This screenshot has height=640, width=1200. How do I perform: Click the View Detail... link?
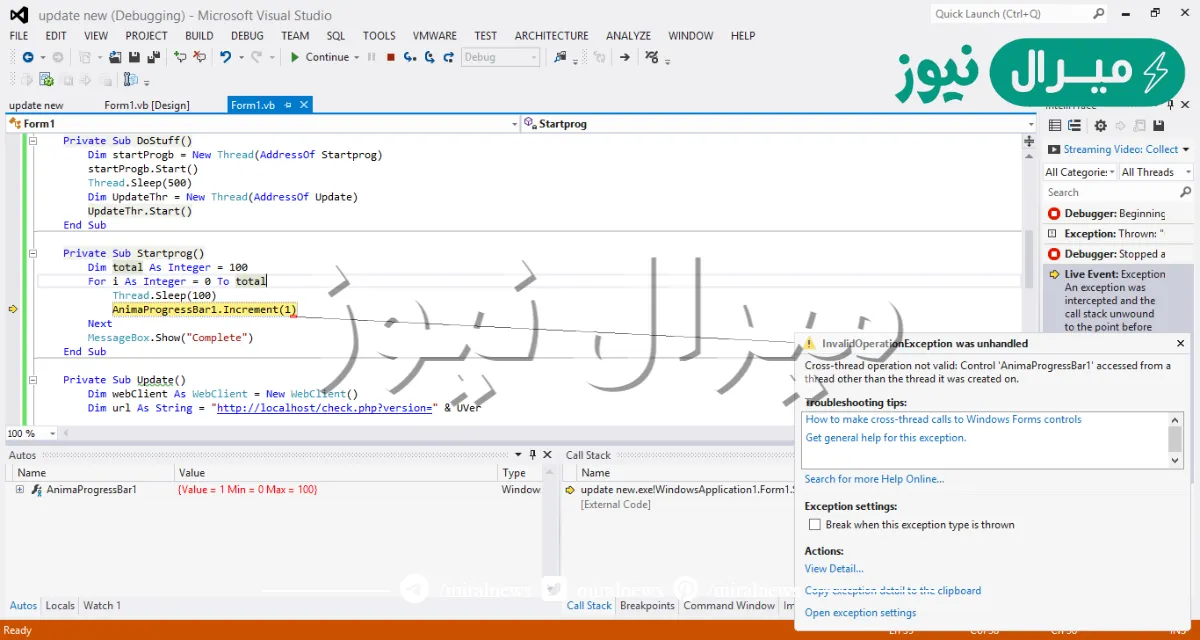(833, 569)
